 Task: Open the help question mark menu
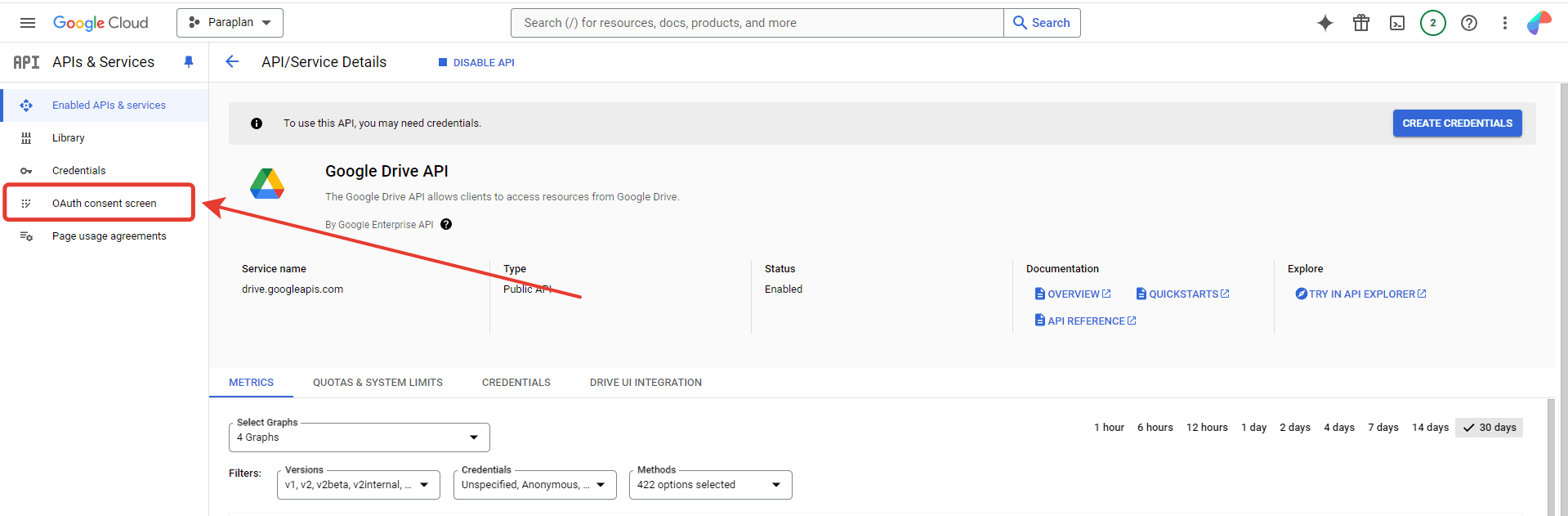(x=1468, y=23)
